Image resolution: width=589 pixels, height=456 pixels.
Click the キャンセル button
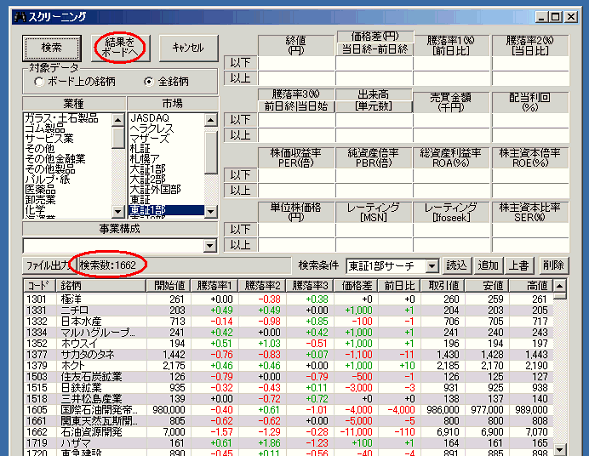[188, 48]
